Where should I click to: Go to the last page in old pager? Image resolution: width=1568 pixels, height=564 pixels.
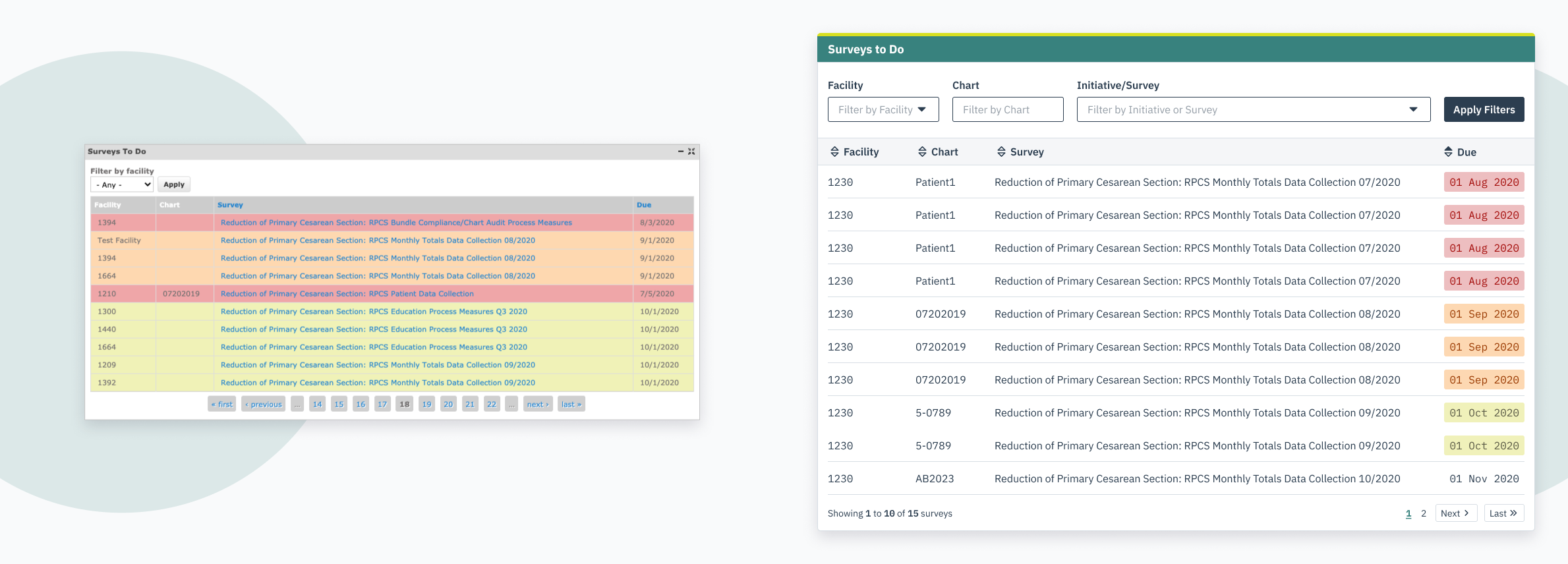[571, 404]
